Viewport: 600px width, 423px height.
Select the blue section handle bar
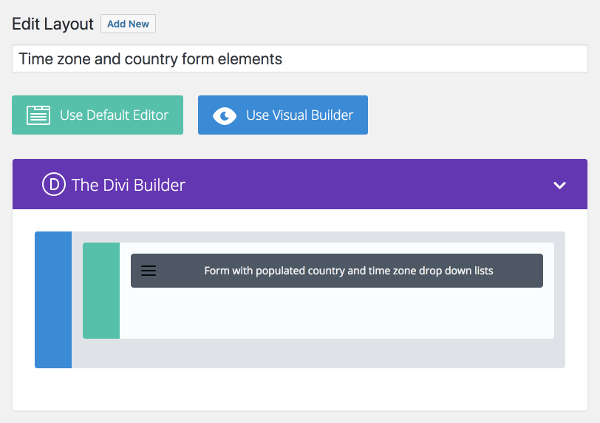(54, 300)
